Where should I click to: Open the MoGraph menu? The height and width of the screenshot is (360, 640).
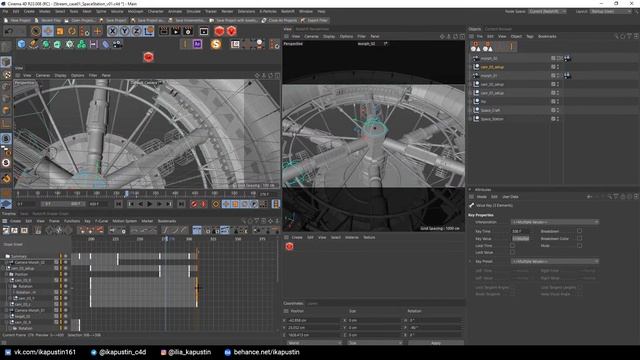click(x=136, y=11)
